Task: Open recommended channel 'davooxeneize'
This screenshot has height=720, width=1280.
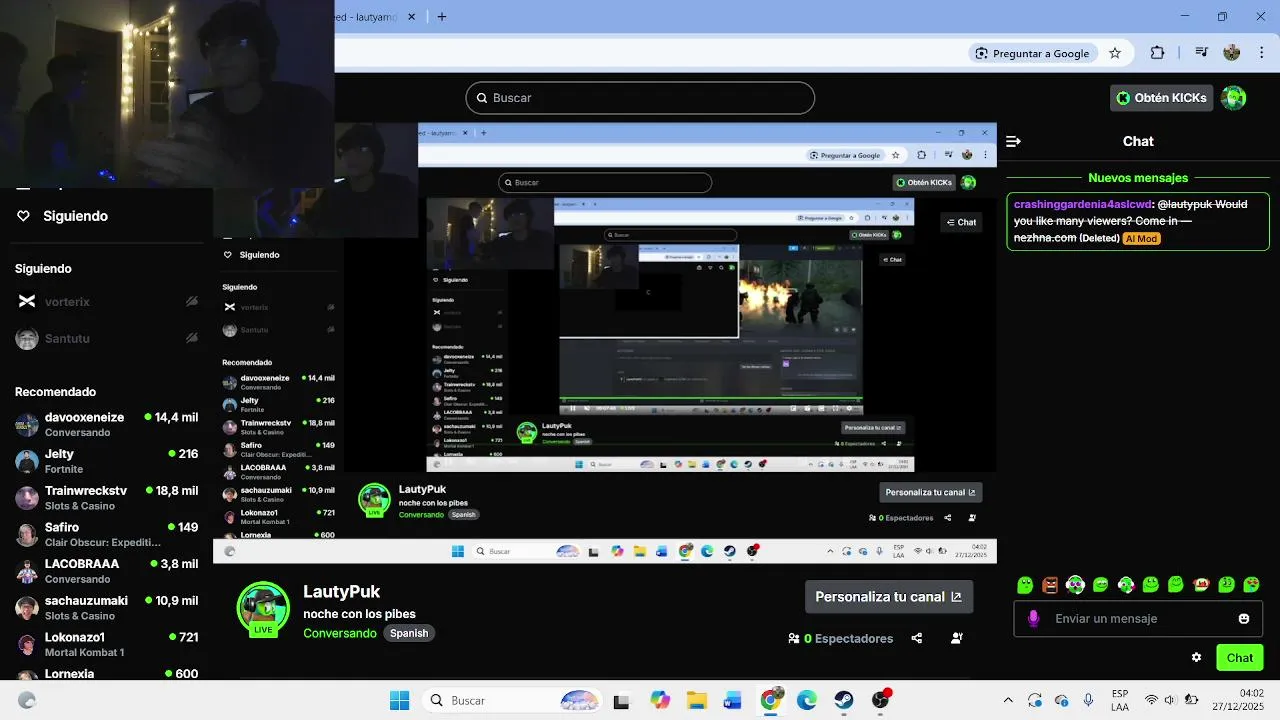Action: (106, 424)
